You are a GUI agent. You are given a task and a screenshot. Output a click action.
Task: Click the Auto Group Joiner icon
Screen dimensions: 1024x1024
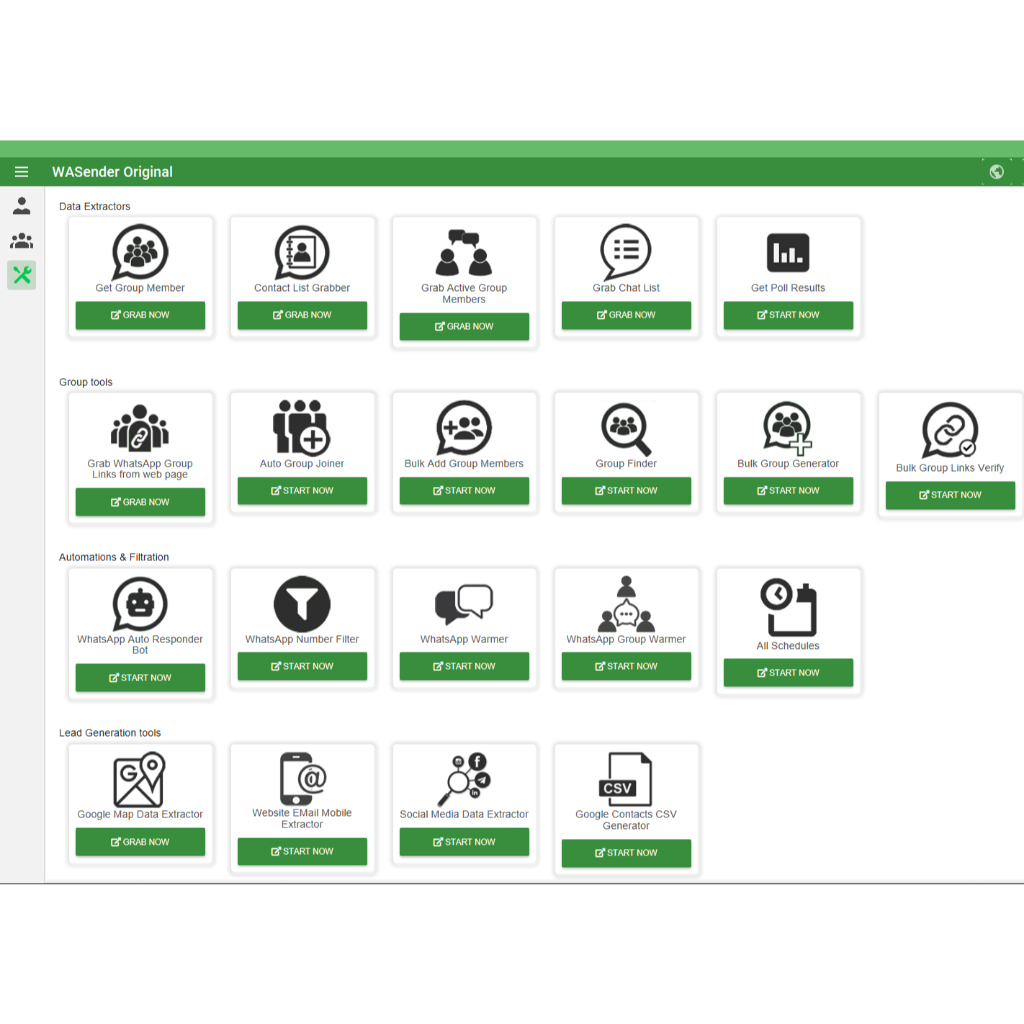[x=301, y=427]
